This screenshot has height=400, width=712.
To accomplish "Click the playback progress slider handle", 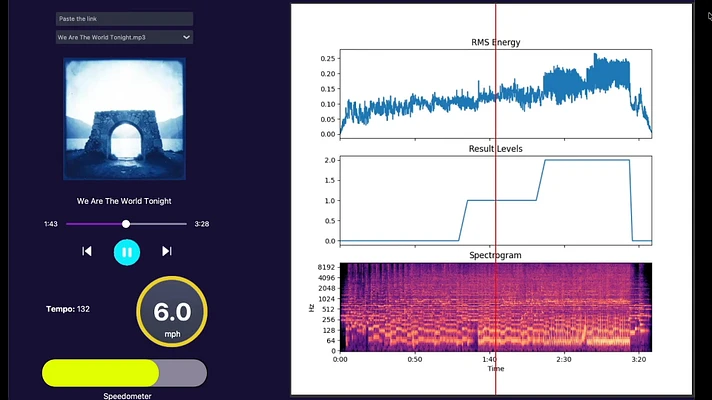I will coord(126,224).
